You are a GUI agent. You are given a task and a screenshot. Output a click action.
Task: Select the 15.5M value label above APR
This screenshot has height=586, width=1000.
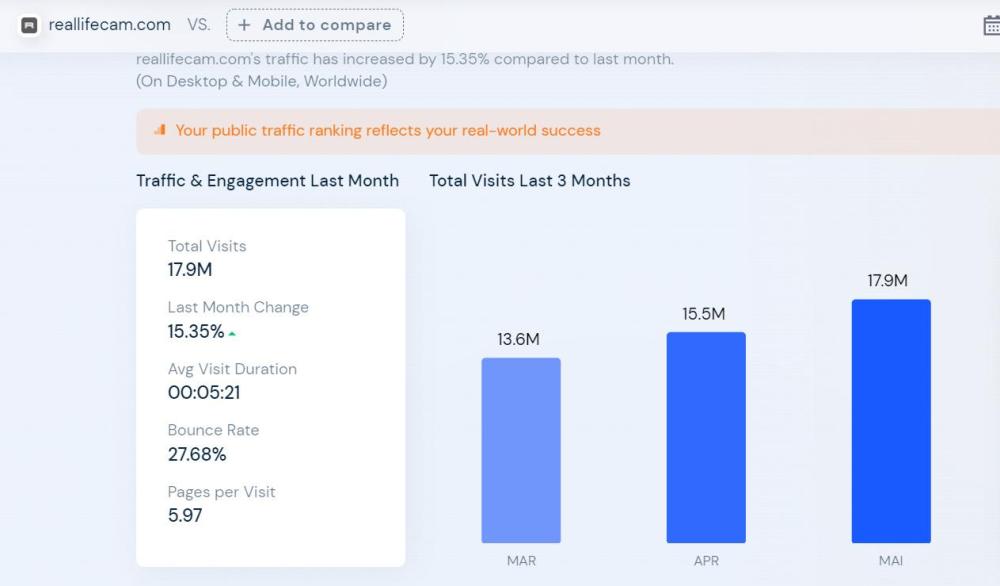point(703,314)
